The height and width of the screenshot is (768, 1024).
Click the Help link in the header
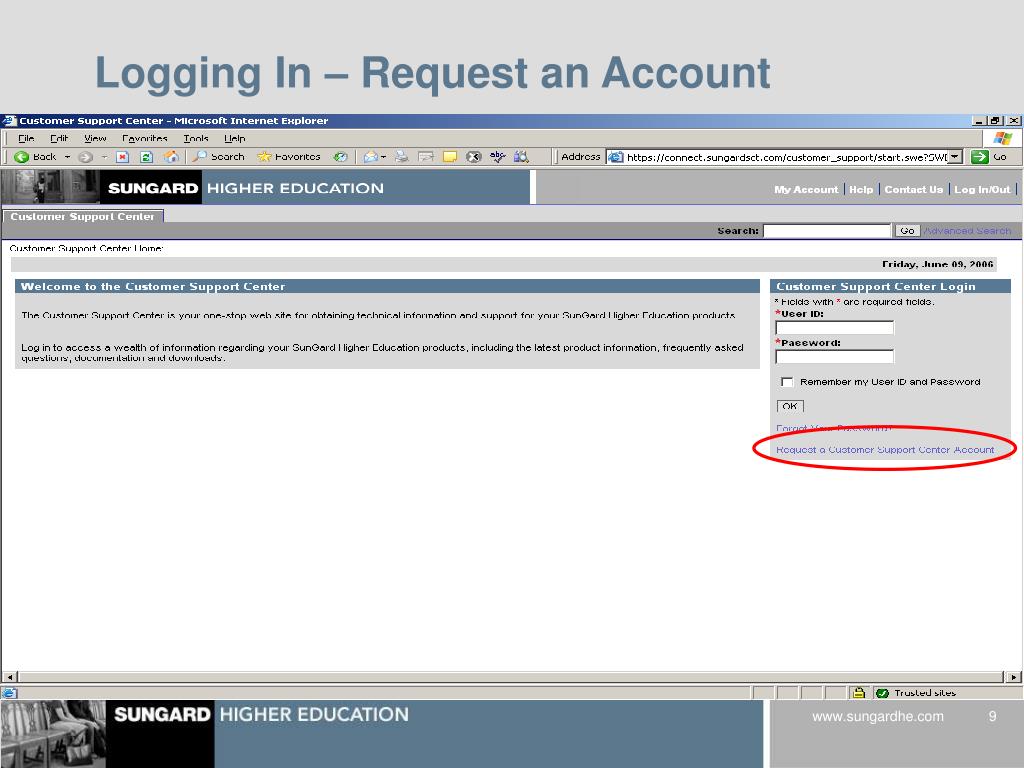pyautogui.click(x=861, y=189)
